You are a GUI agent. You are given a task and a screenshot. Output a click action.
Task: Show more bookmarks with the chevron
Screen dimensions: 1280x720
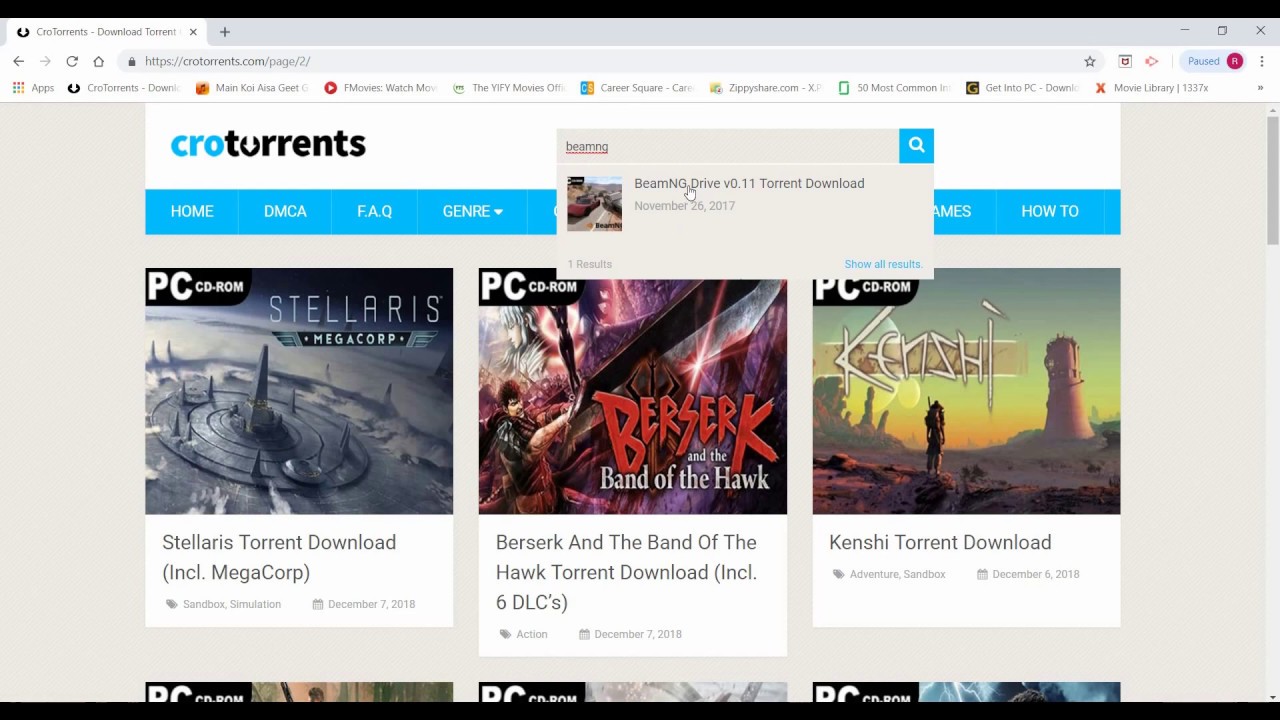[1260, 88]
